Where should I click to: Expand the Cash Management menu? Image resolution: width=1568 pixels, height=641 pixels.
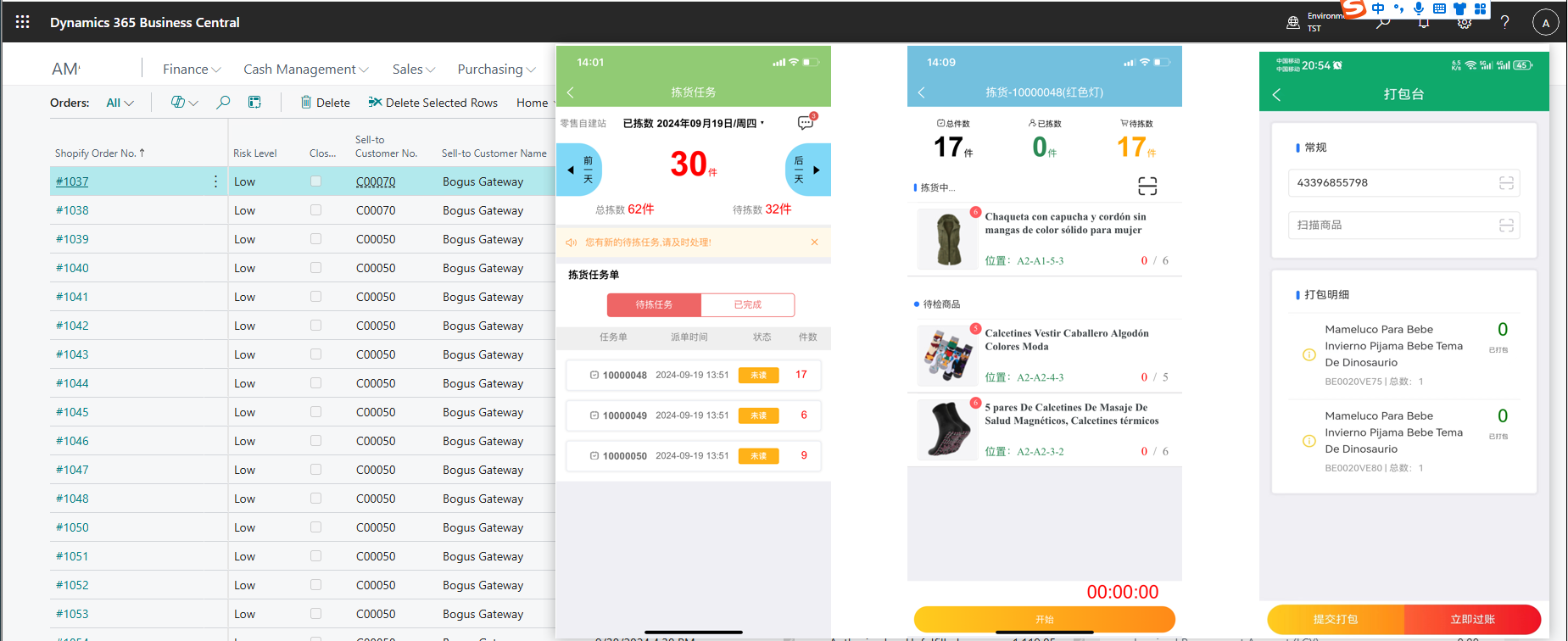click(x=305, y=70)
